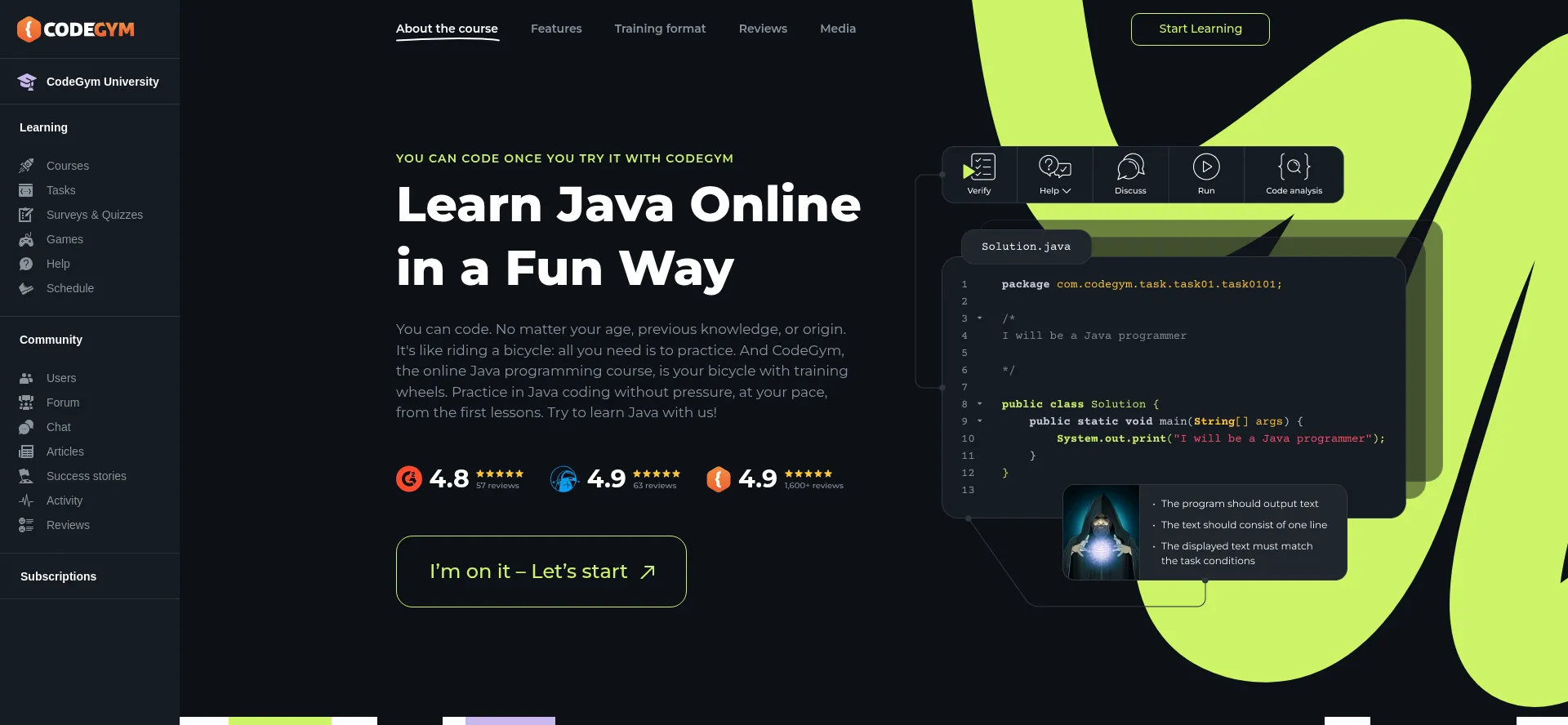
Task: Click the blue 4.9 rating site logo
Action: tap(563, 478)
